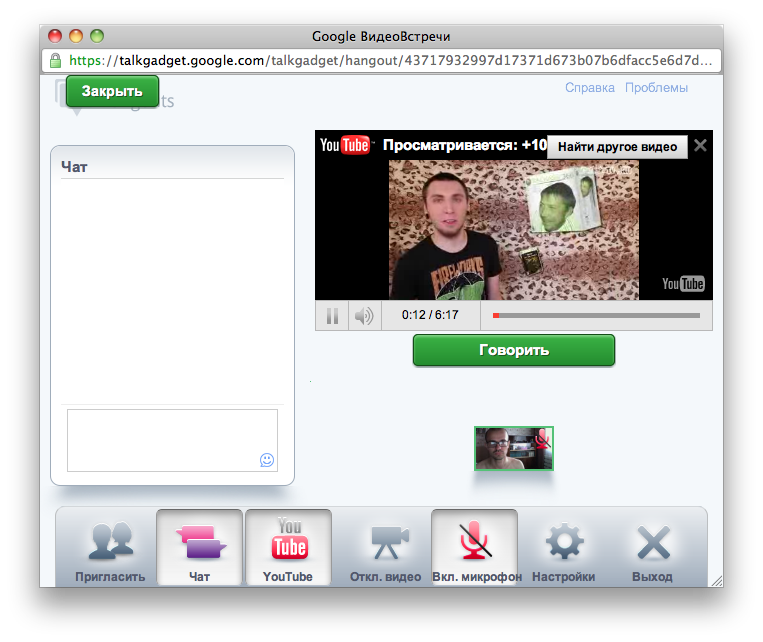Click the green Закрыть button
The image size is (763, 642).
tap(112, 91)
